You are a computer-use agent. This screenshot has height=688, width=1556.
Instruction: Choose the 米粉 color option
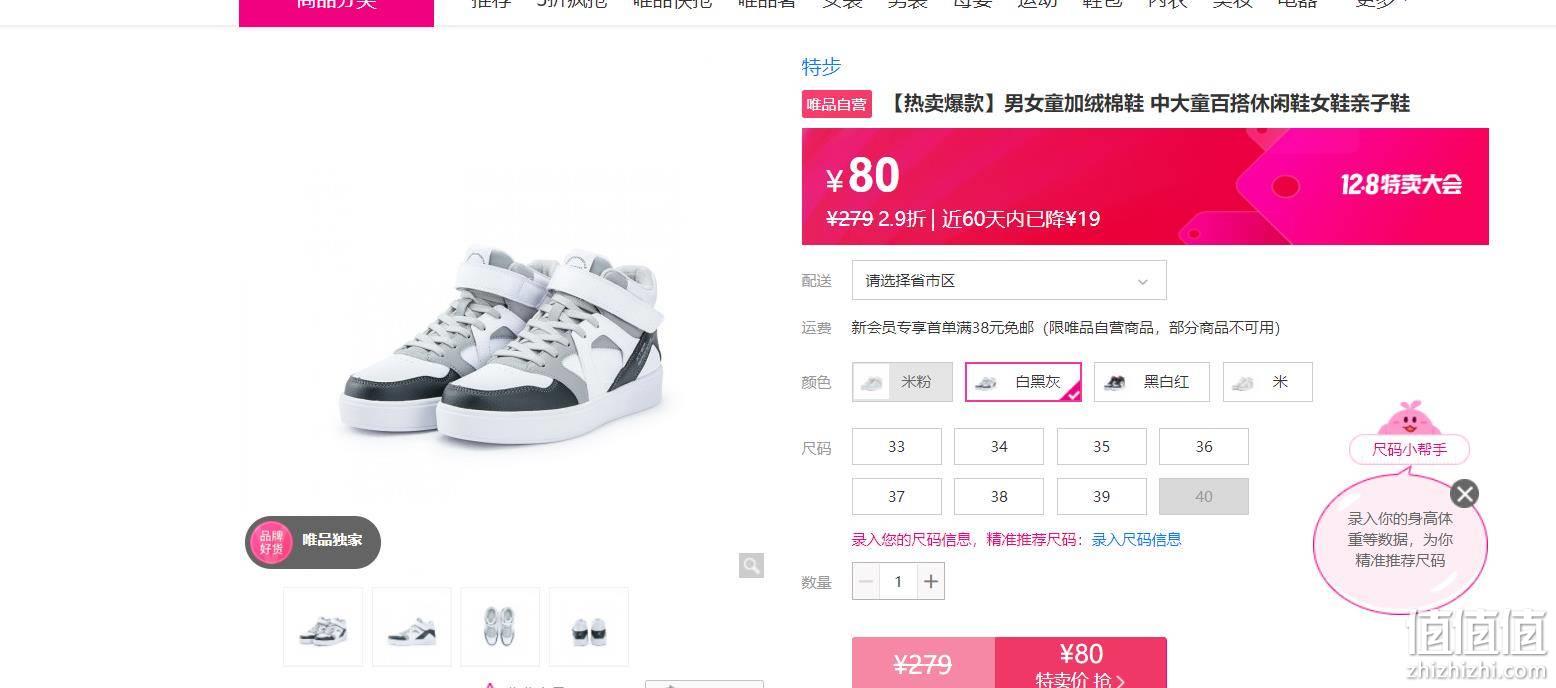(902, 382)
